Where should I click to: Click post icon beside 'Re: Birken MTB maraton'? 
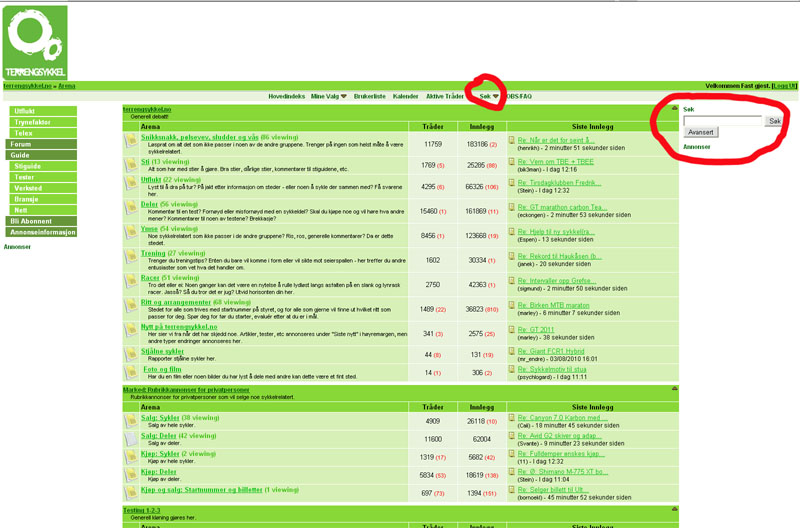510,306
